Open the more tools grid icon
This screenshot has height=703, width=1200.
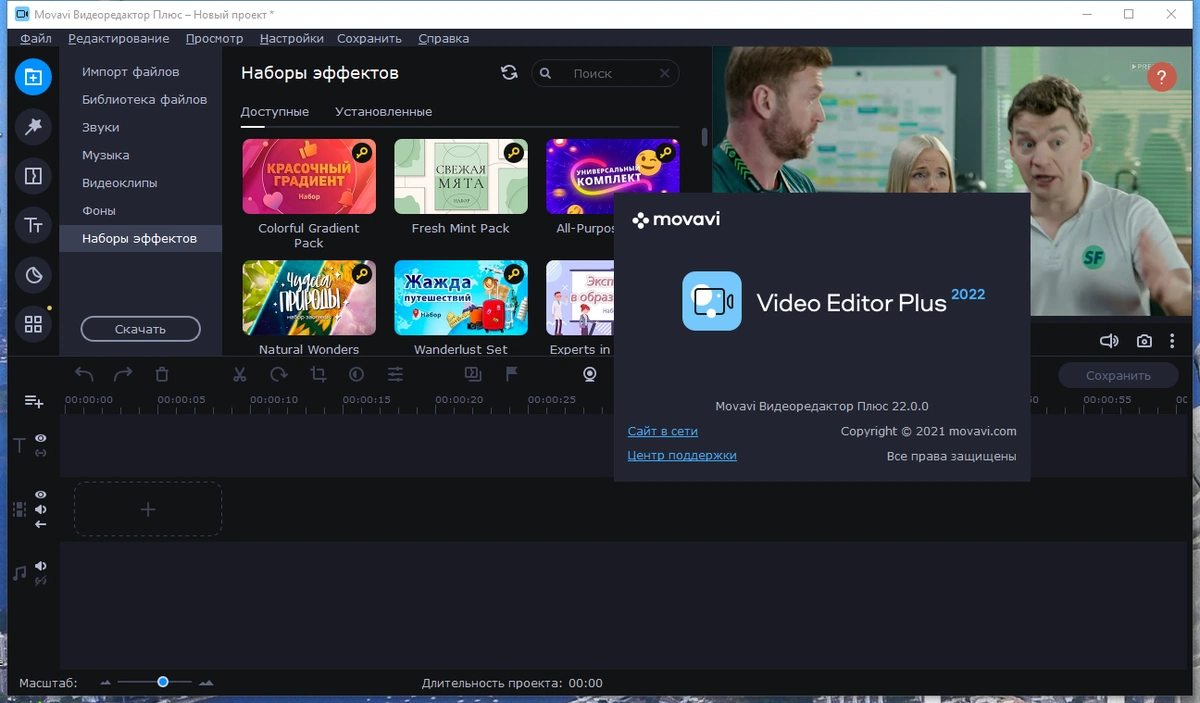pyautogui.click(x=33, y=324)
